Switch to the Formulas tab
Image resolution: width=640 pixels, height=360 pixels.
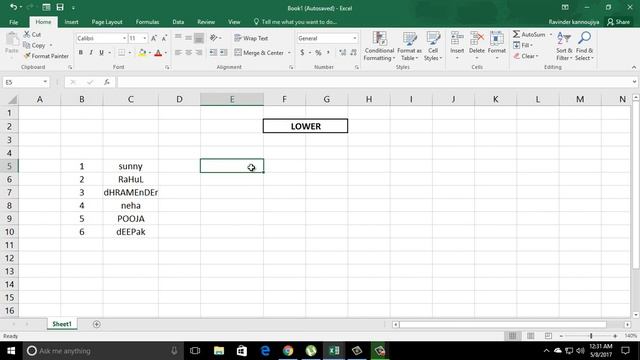tap(147, 22)
